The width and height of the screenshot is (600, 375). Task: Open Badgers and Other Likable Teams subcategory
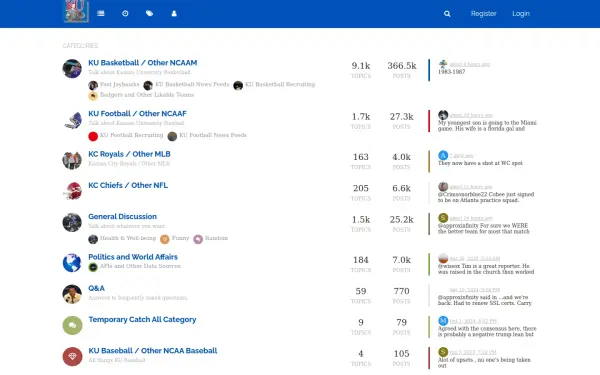(x=147, y=95)
